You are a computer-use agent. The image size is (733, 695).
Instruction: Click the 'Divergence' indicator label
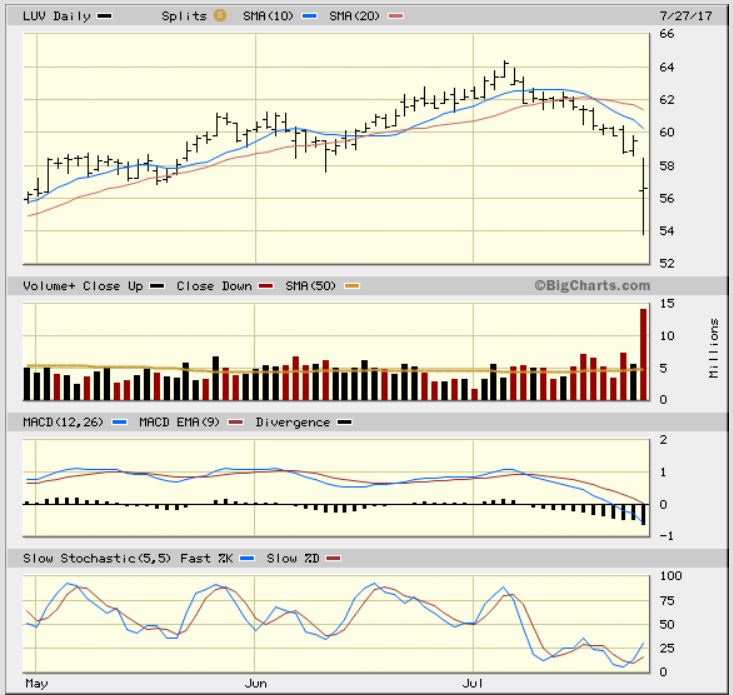[293, 423]
